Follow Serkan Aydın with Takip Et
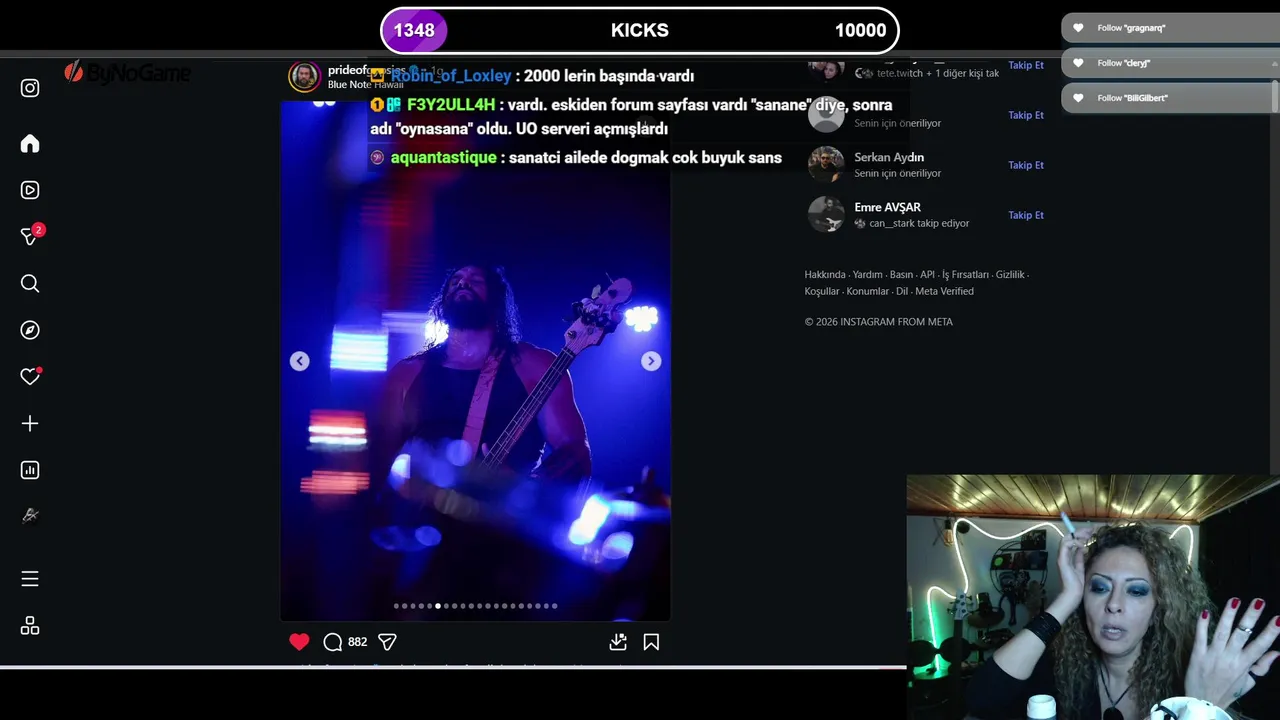This screenshot has height=720, width=1280. (1025, 165)
